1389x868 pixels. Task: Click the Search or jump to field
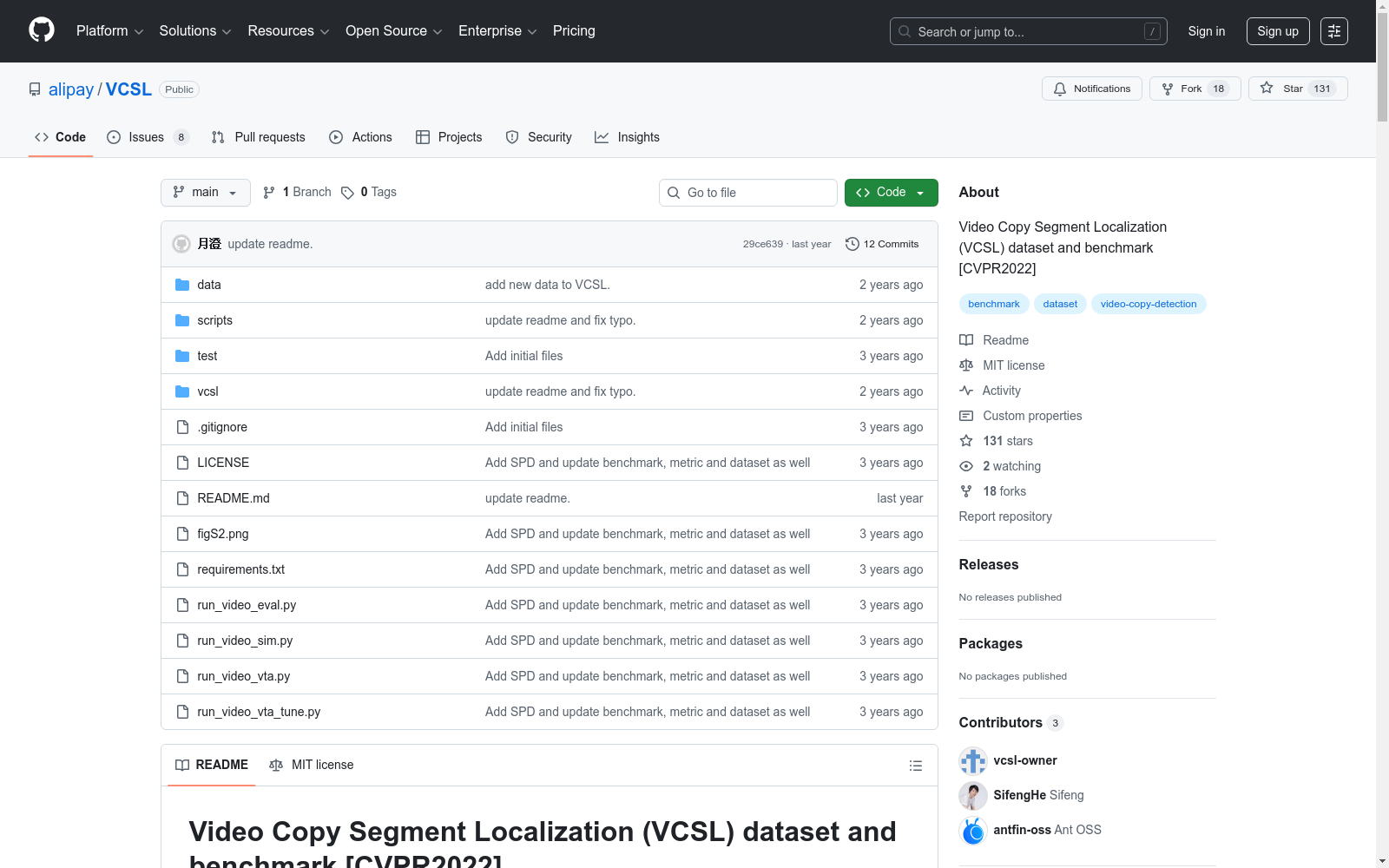point(1029,31)
